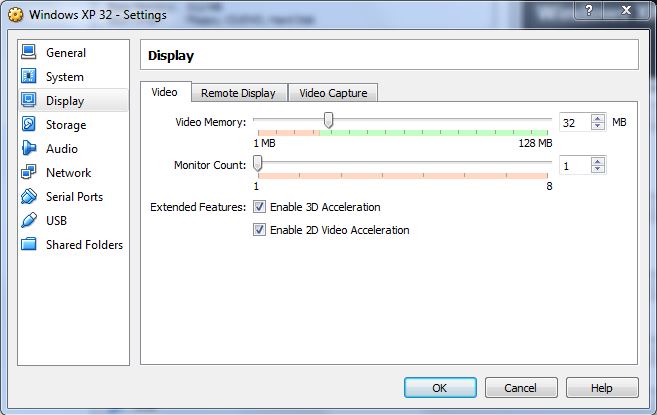
Task: Decrease Video Memory with down arrow
Action: [x=598, y=126]
